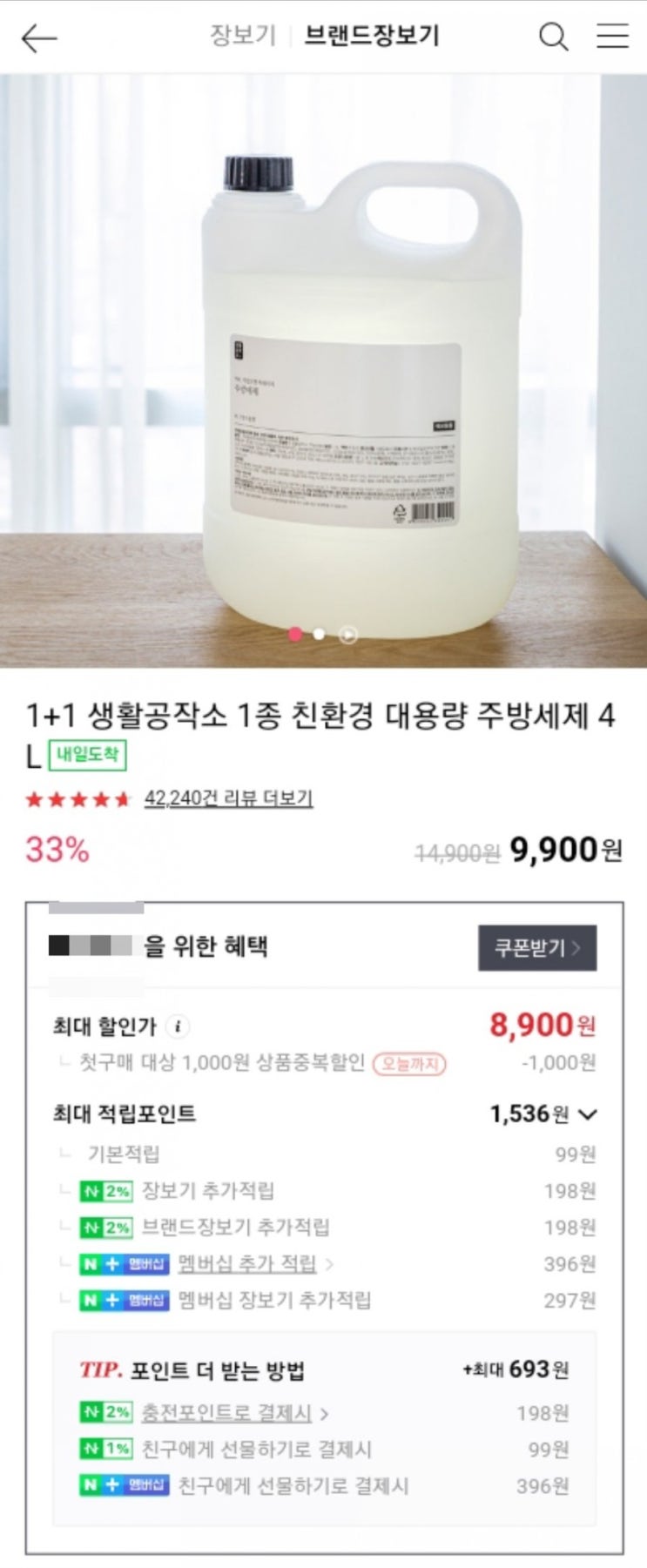Open the search magnifier icon

coord(553,37)
